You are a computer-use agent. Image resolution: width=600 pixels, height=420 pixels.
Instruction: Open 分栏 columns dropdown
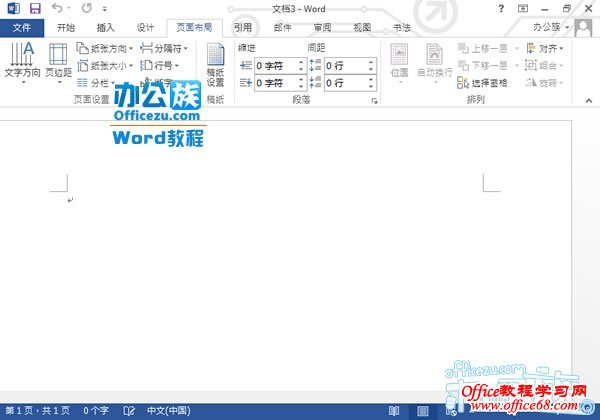[96, 83]
